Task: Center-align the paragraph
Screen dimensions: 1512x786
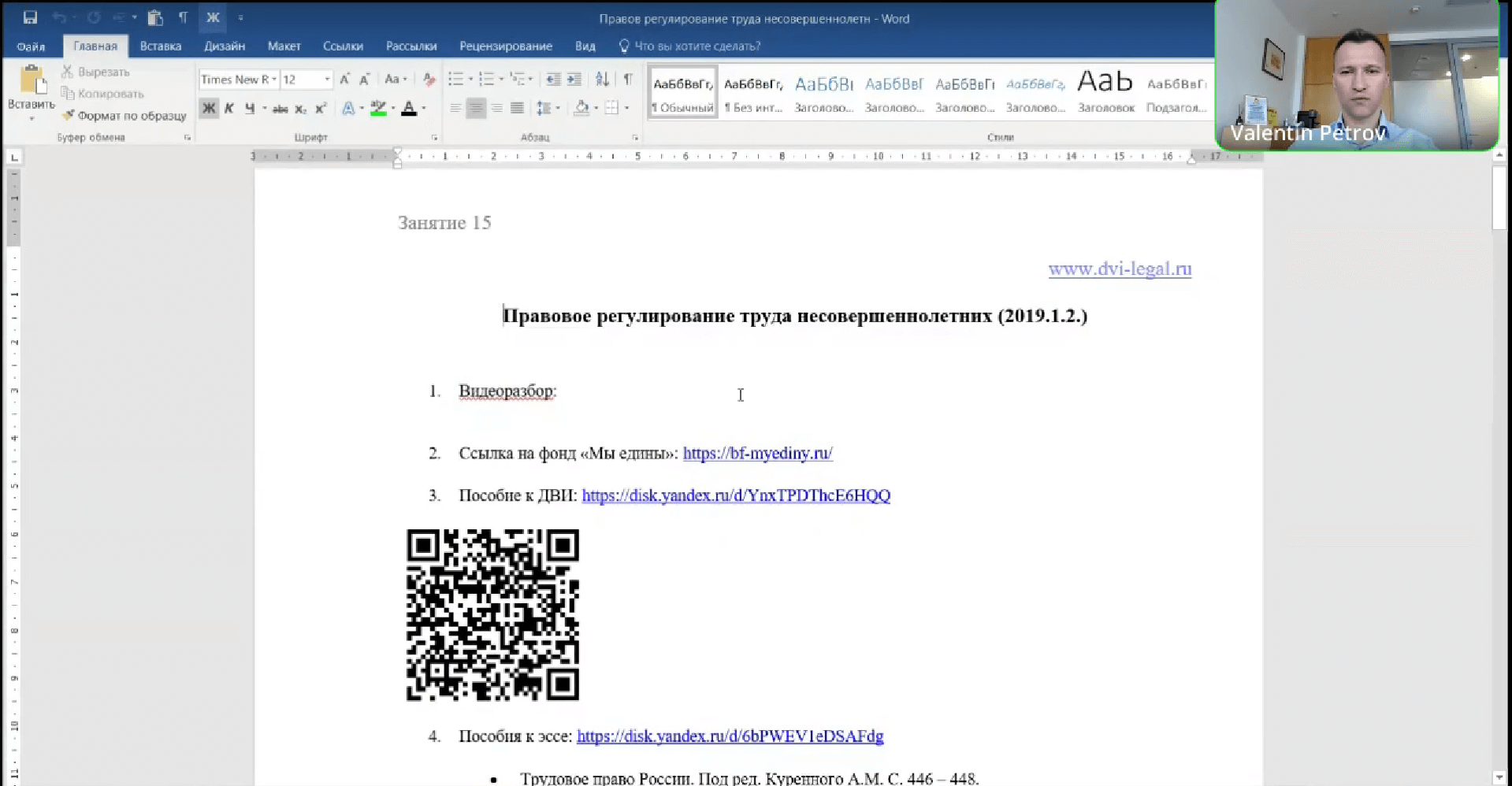Action: (476, 108)
